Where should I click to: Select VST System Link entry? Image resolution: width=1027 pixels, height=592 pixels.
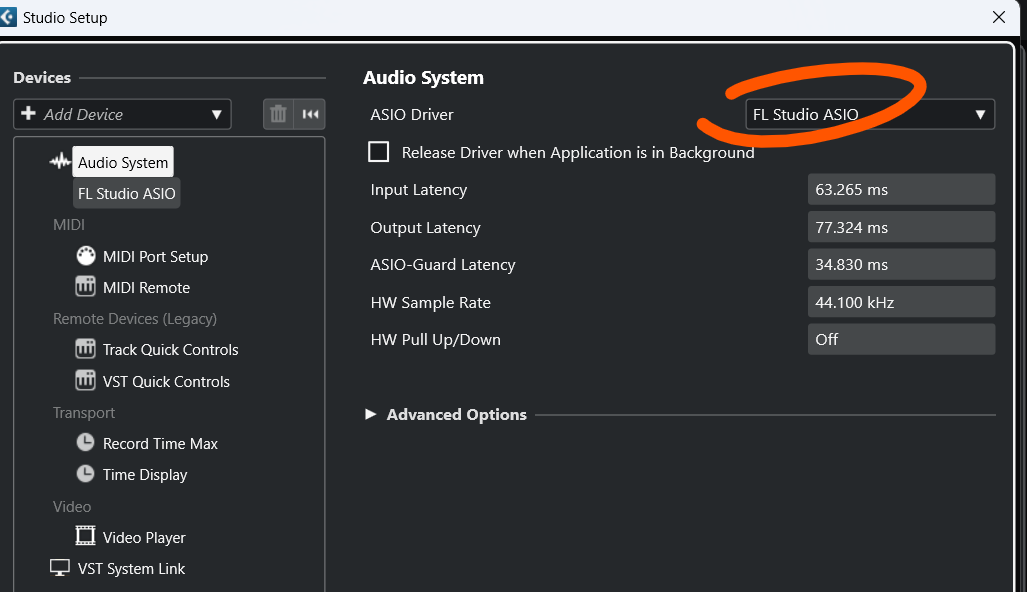pos(131,568)
